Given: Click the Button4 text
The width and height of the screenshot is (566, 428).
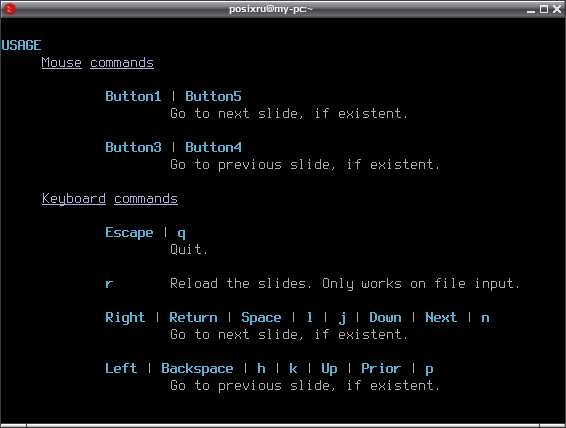Looking at the screenshot, I should point(213,147).
